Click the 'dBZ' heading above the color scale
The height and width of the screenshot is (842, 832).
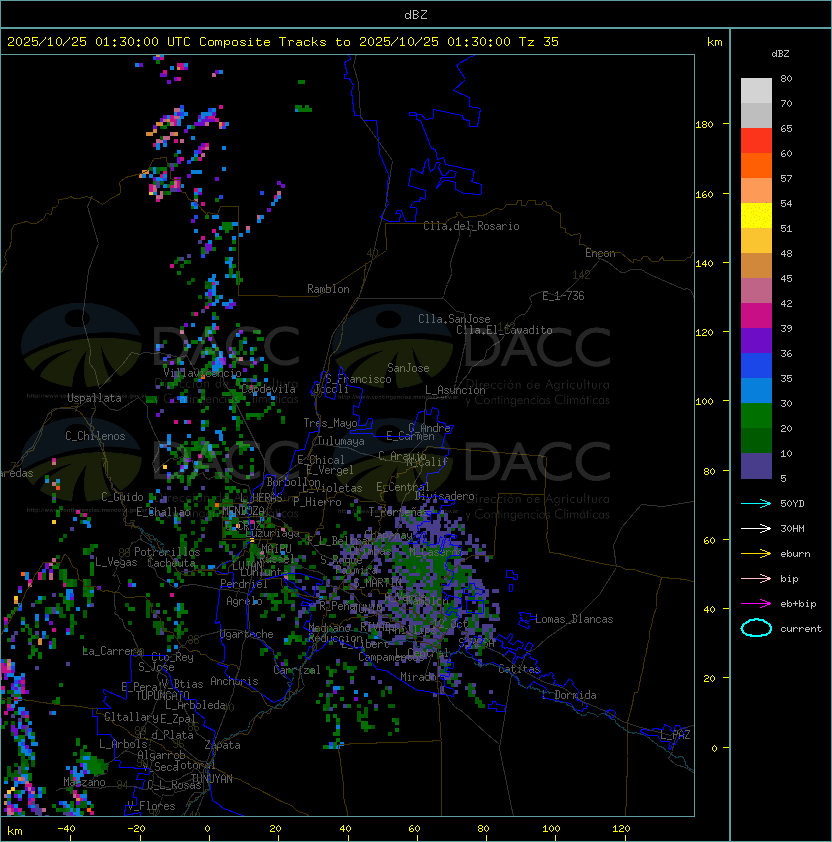point(780,54)
